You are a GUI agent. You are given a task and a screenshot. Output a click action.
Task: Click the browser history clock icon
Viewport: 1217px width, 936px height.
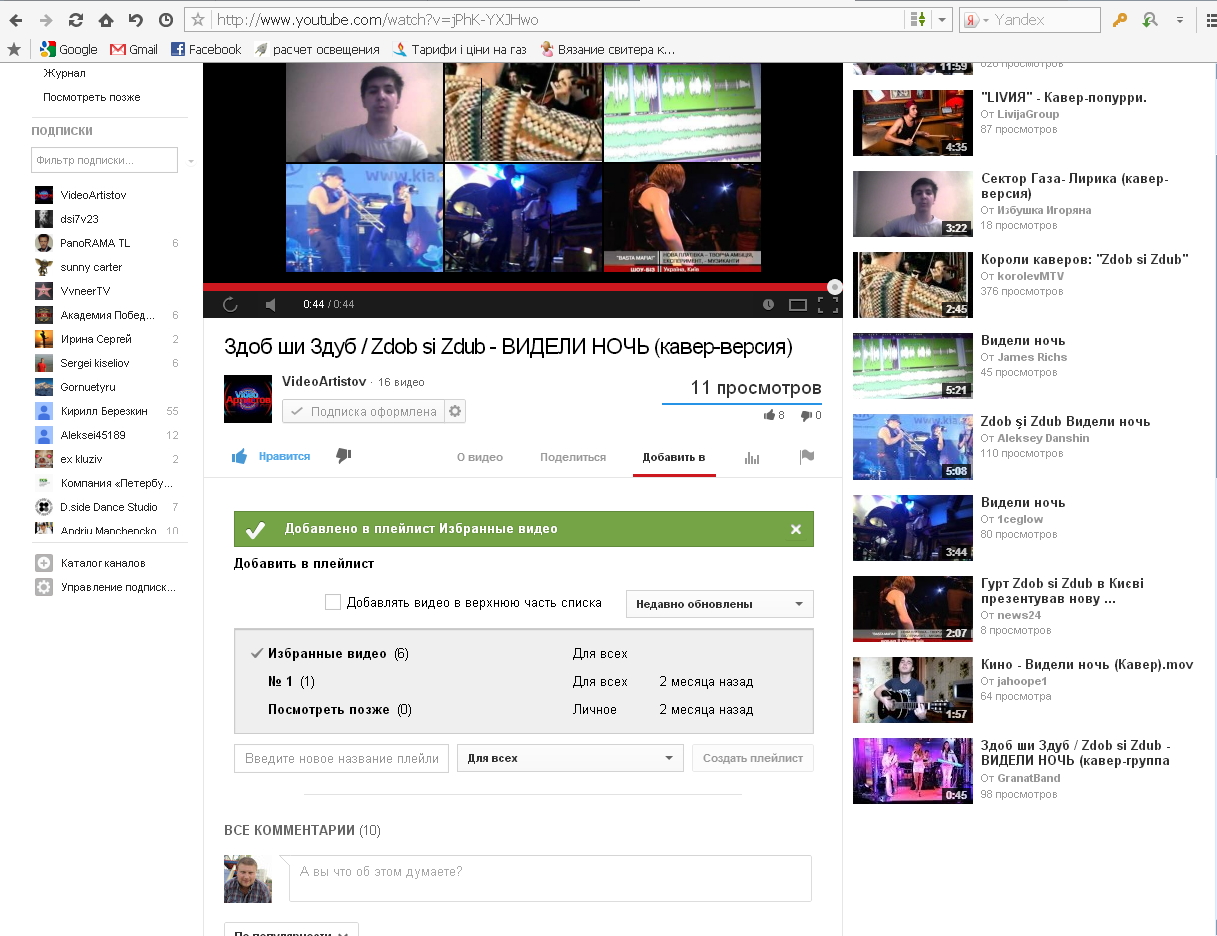(165, 20)
